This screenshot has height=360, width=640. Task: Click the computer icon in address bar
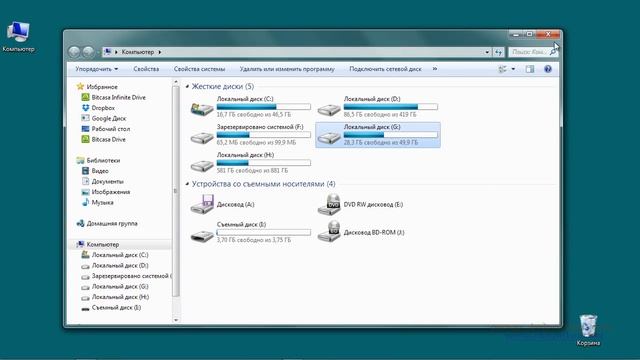coord(107,51)
